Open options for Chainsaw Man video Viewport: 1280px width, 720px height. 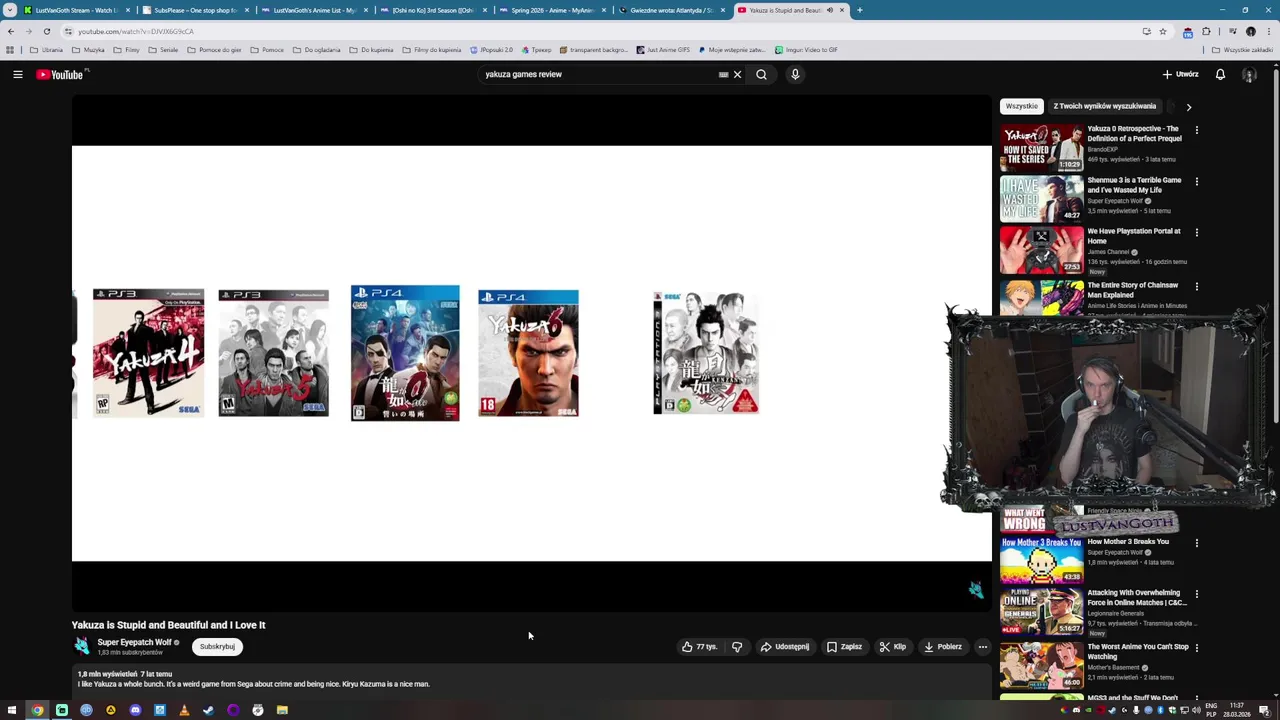point(1196,286)
